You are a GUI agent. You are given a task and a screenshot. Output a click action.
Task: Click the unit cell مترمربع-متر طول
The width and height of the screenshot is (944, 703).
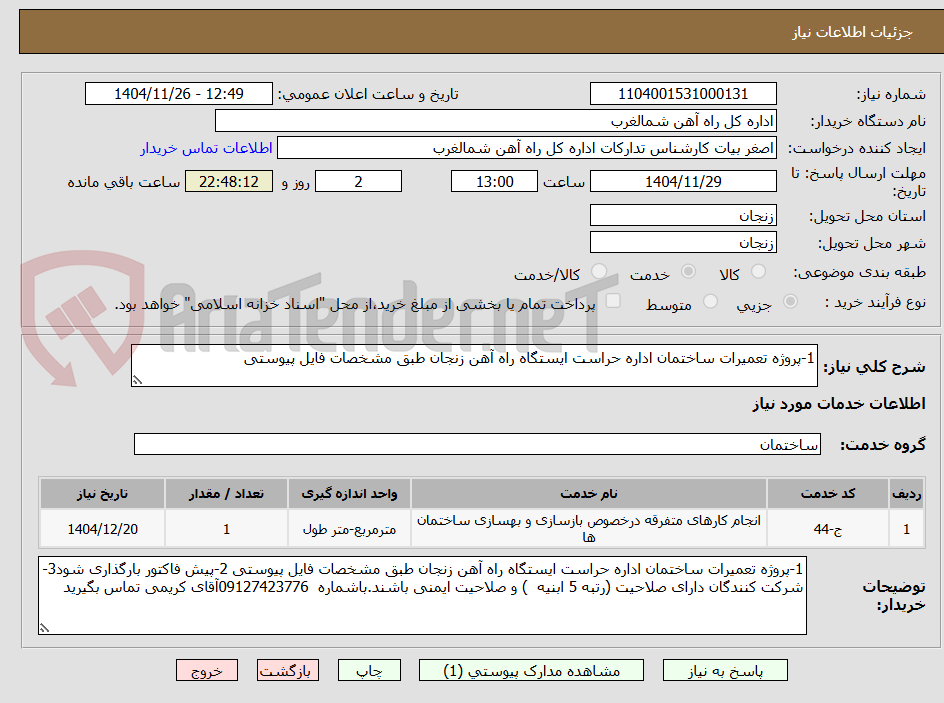pos(349,528)
